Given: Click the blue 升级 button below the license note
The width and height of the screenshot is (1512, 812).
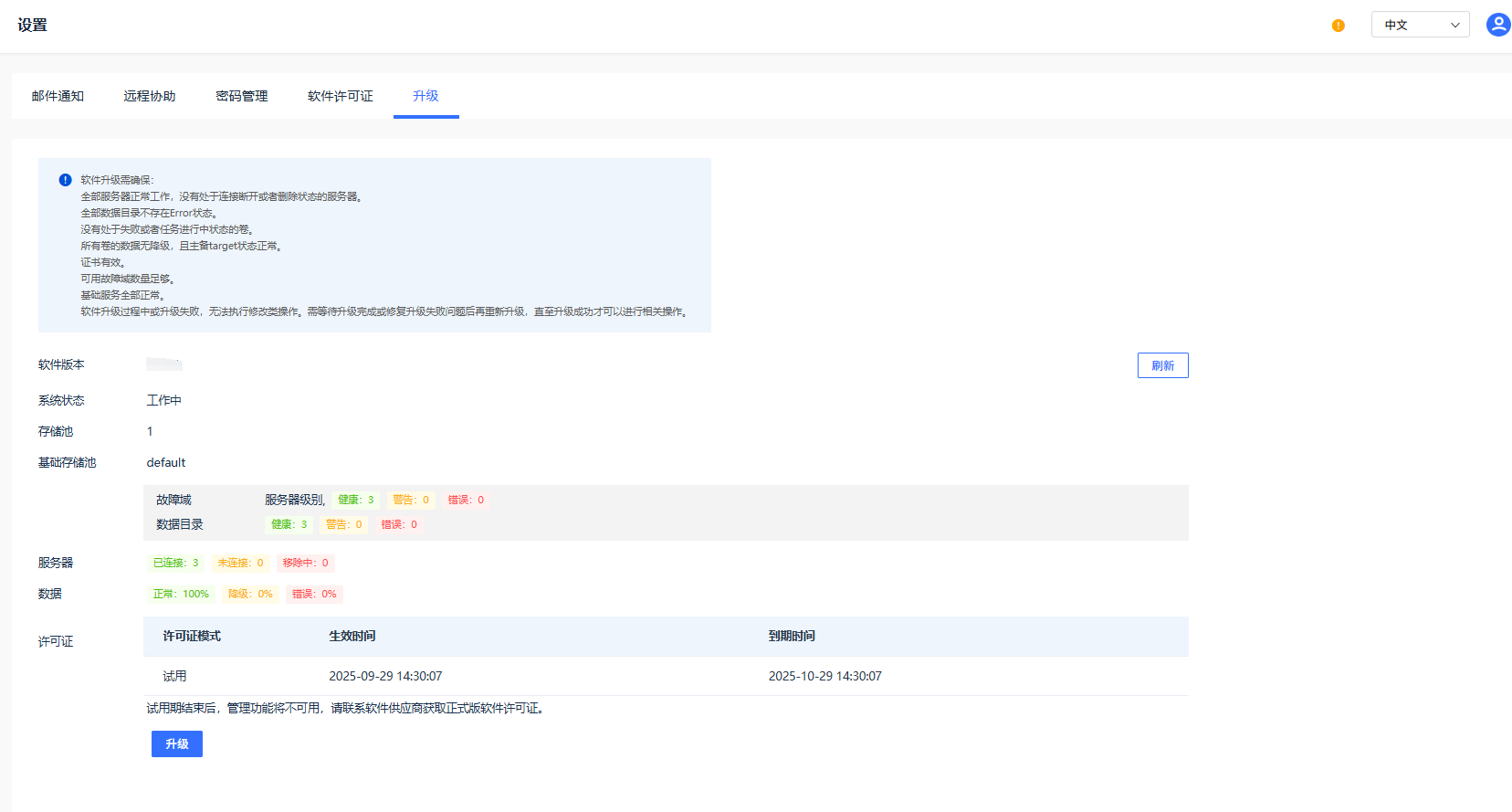Looking at the screenshot, I should coord(177,743).
